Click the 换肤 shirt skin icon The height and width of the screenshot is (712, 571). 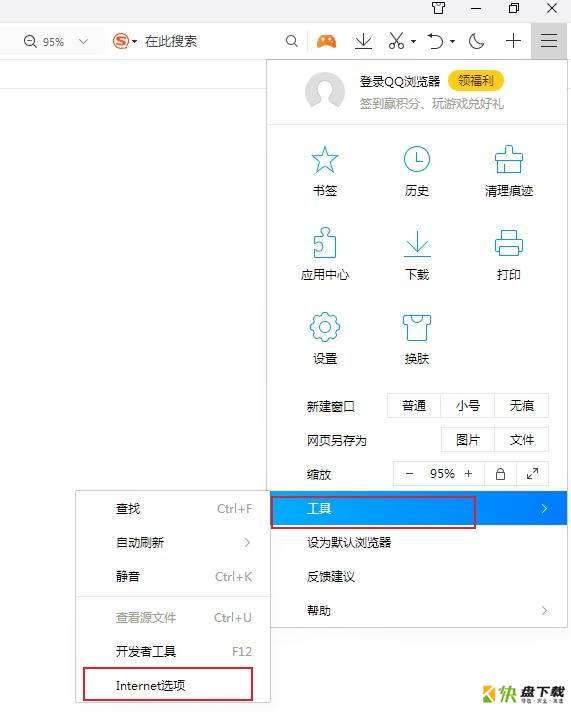point(417,327)
